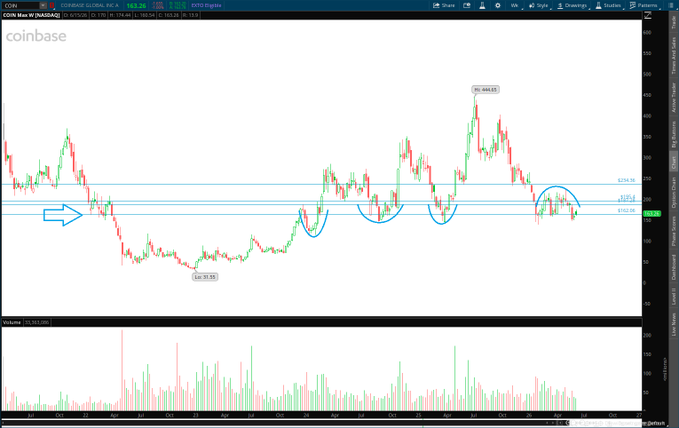Click the $234.56 price level label

click(626, 180)
